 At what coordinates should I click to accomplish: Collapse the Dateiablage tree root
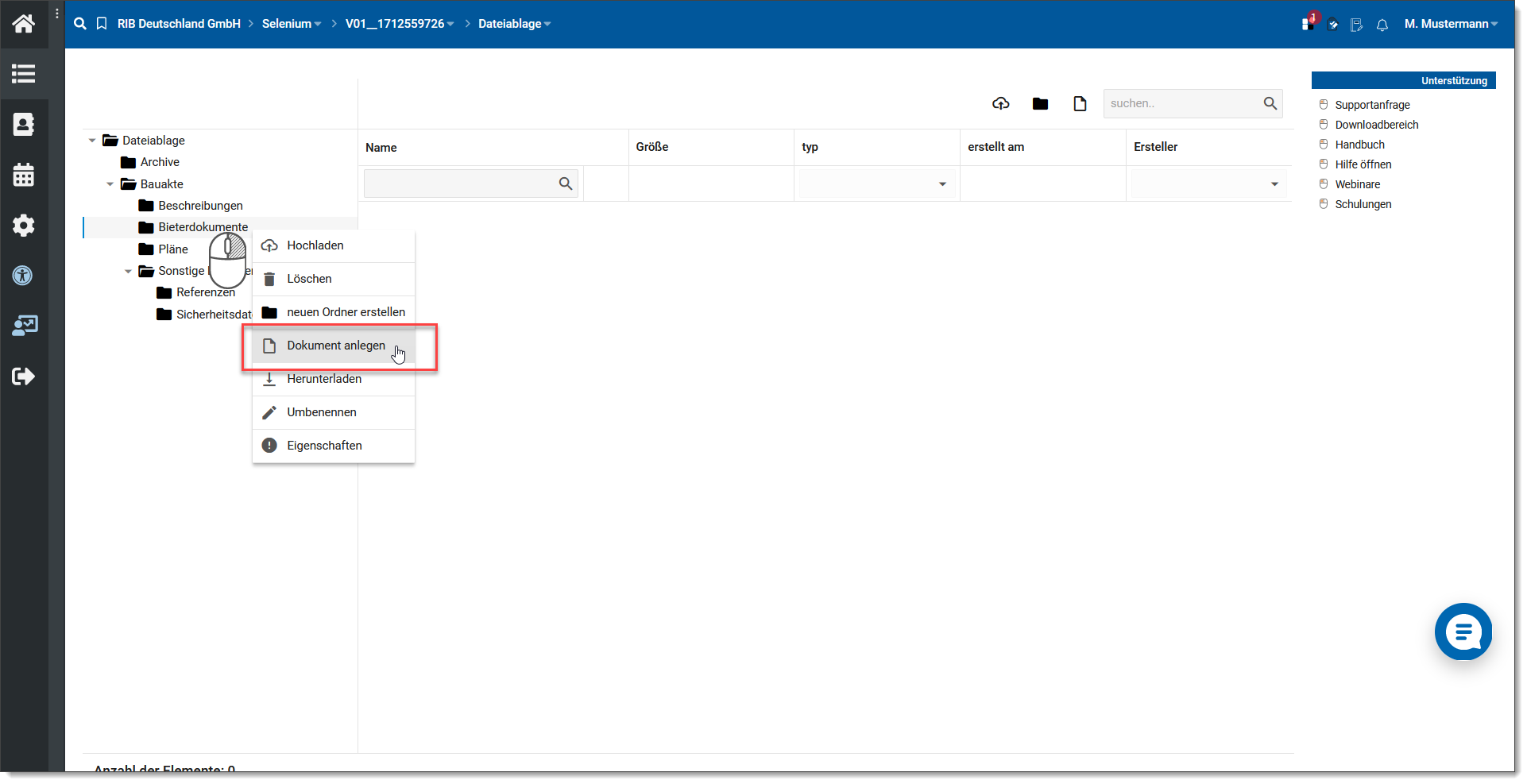click(92, 141)
